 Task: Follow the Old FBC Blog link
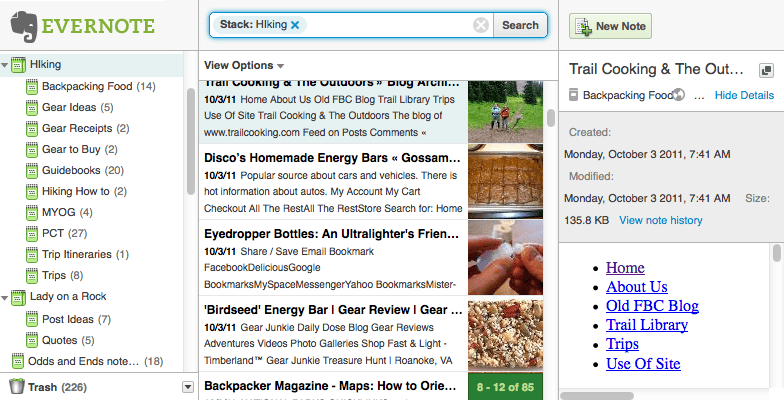click(x=652, y=306)
